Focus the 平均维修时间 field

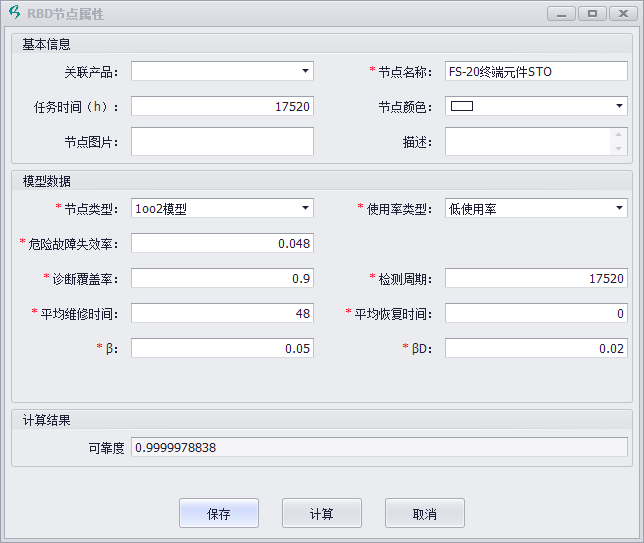[x=222, y=313]
